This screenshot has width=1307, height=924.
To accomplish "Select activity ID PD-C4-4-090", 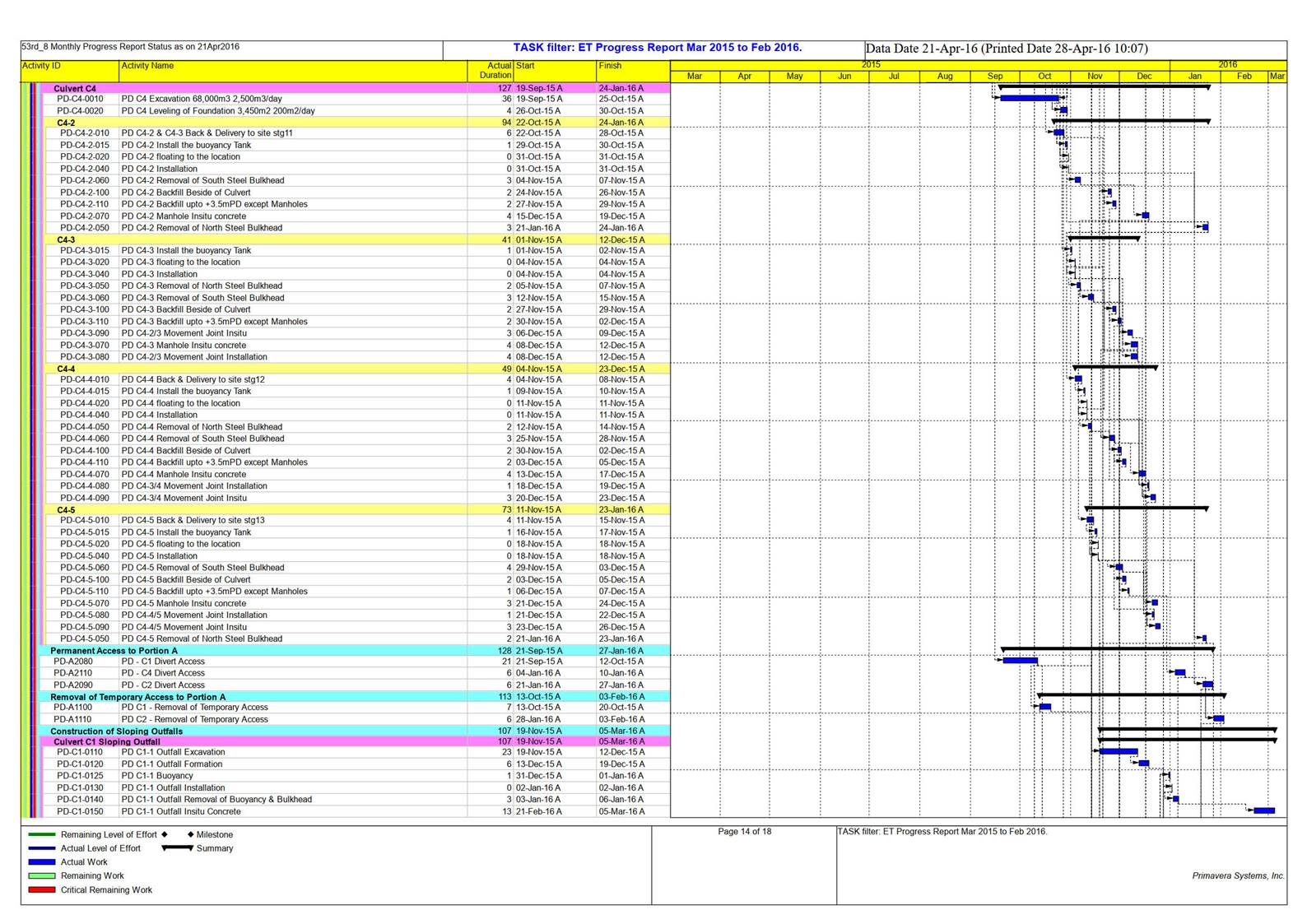I will pos(84,499).
